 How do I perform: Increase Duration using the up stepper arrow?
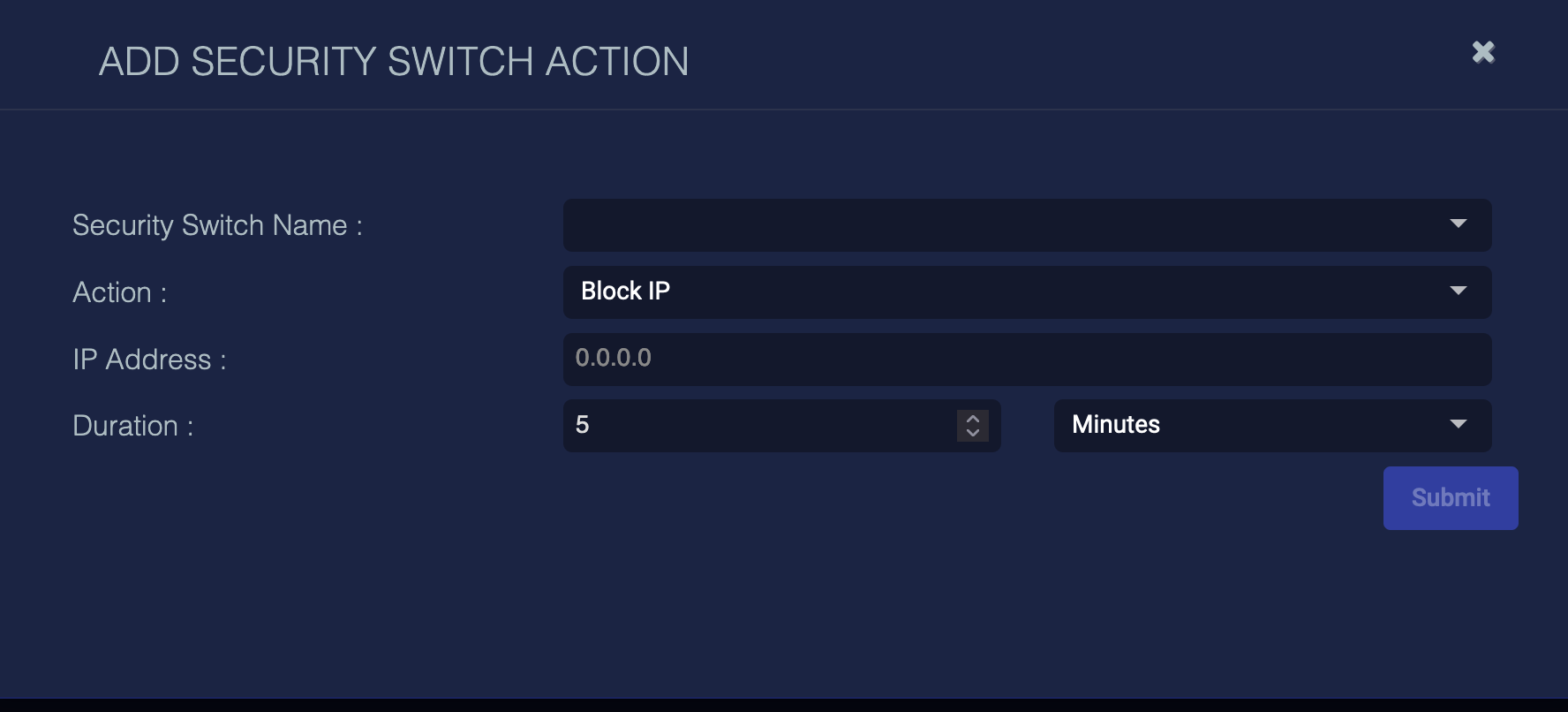(973, 419)
